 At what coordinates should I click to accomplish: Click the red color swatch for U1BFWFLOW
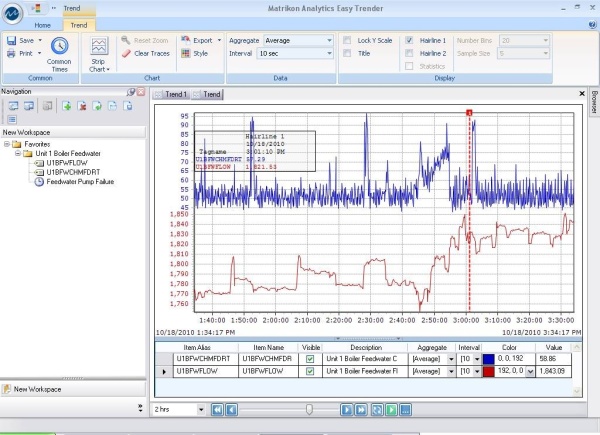489,371
